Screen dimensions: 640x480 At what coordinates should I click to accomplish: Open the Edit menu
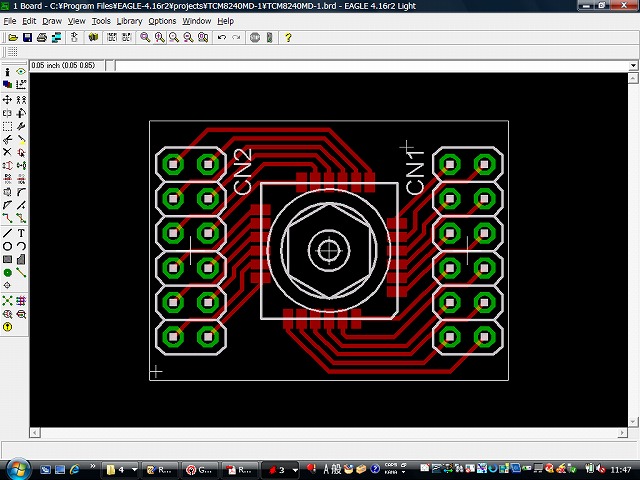tap(29, 21)
